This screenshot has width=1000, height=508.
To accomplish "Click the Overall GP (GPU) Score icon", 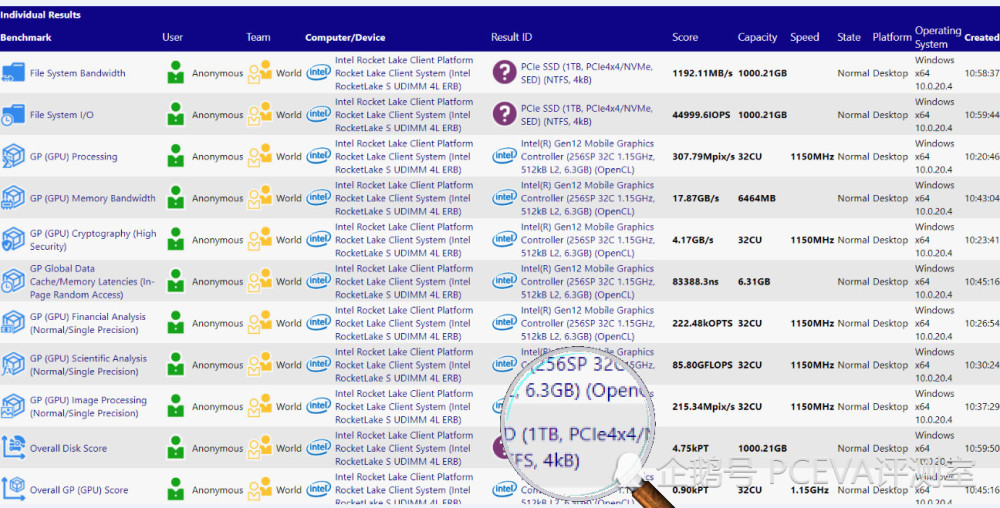I will pyautogui.click(x=13, y=490).
